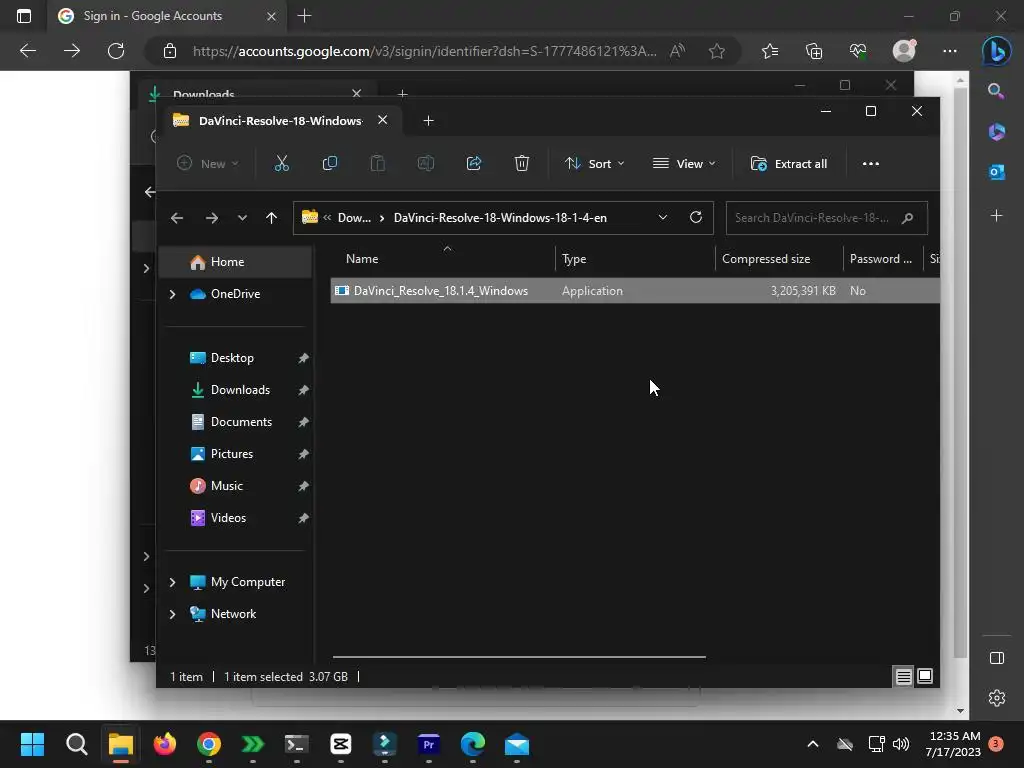Click the Delete trash icon in toolbar
The image size is (1024, 768).
[x=521, y=163]
